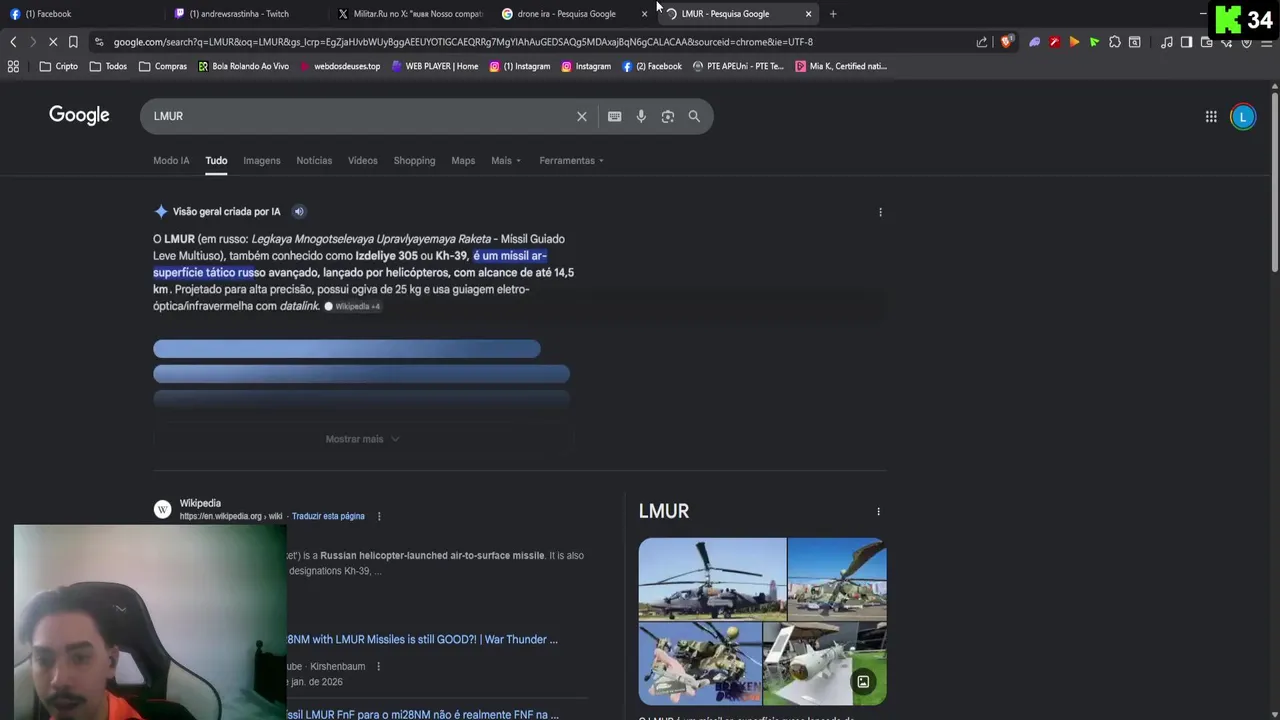Select the Tudo results tab
The image size is (1280, 720).
(216, 160)
